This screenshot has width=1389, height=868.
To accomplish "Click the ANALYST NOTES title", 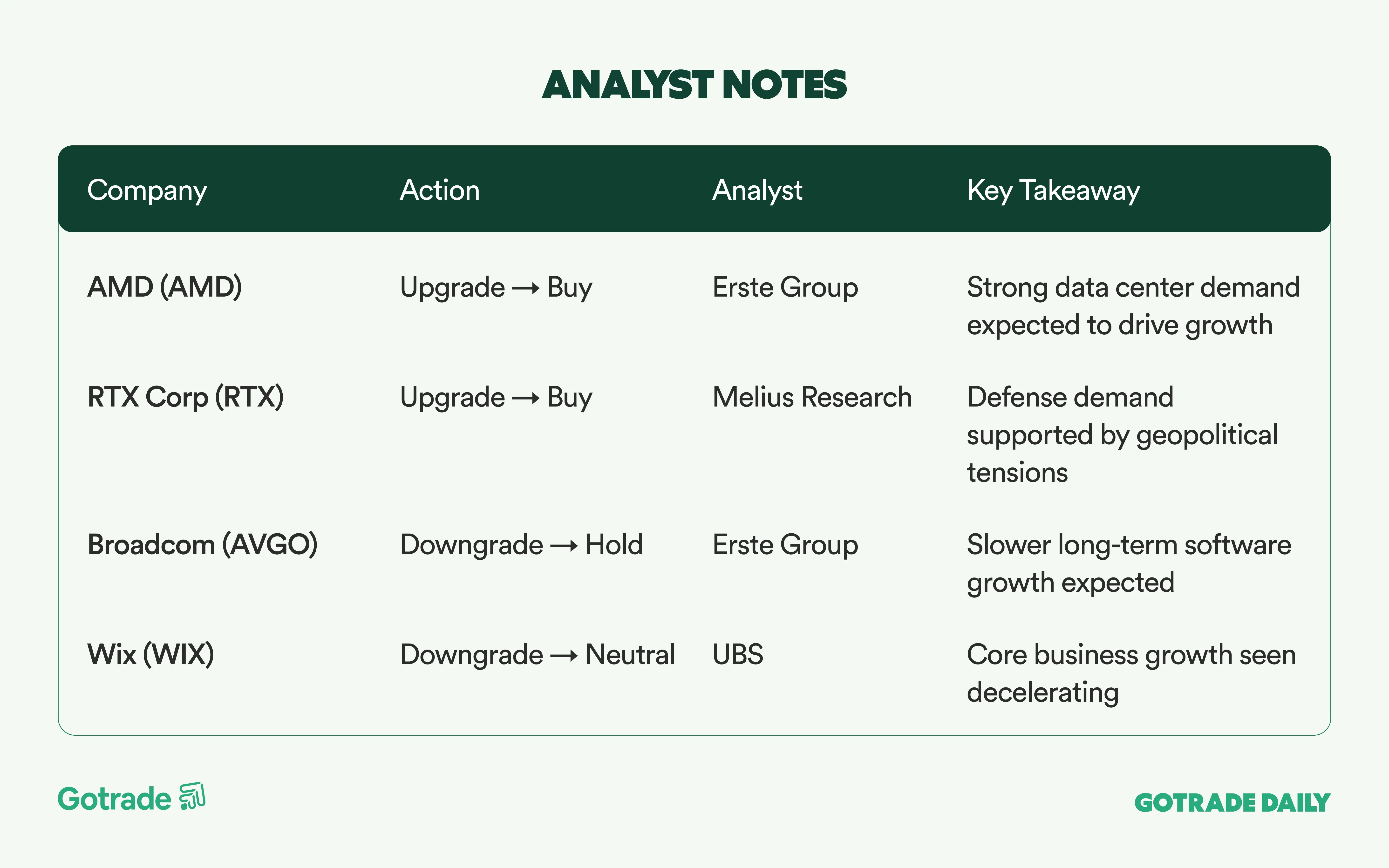I will click(694, 85).
